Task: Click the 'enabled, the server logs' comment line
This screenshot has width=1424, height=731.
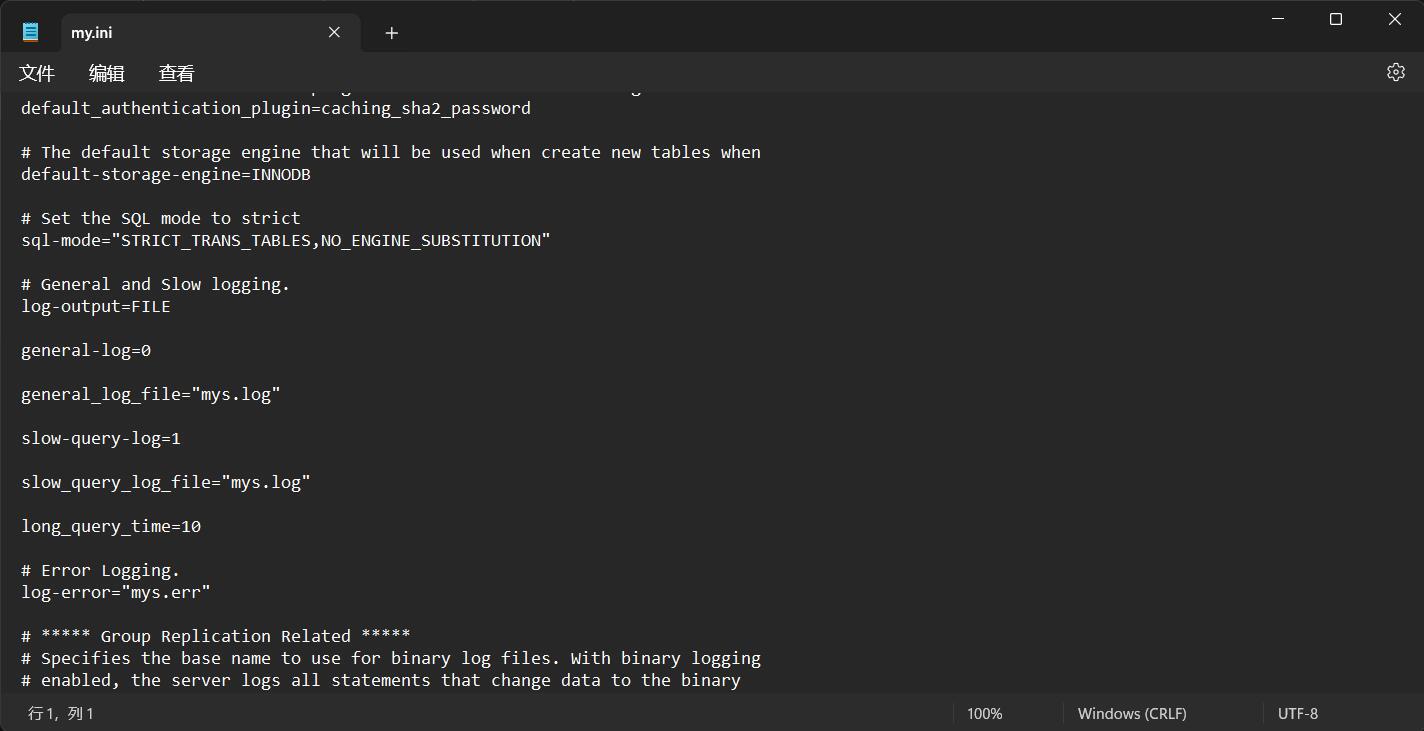Action: [x=381, y=680]
